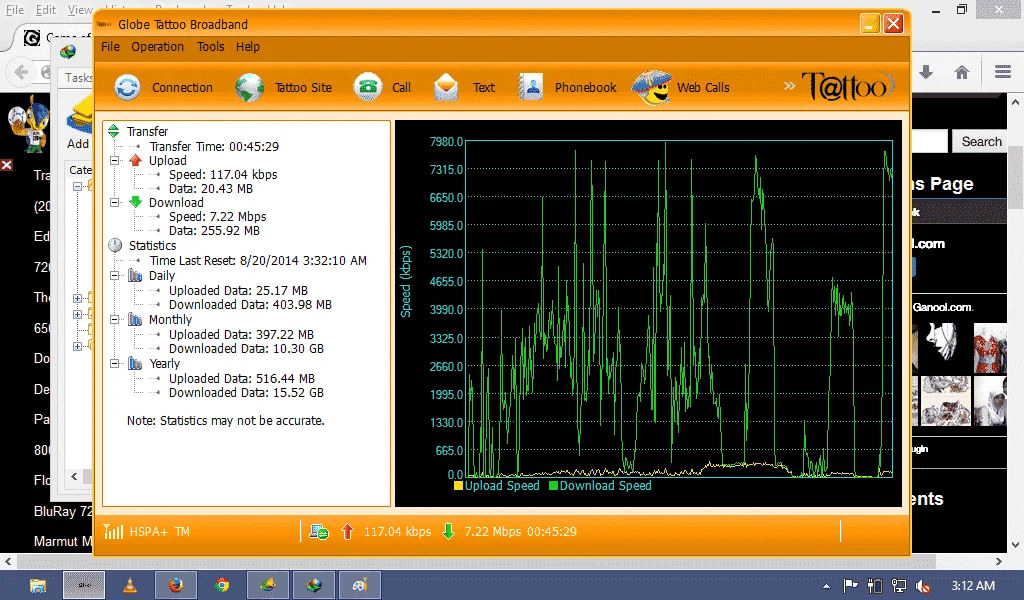
Task: Select Uploaded Data: 516.44 MB row
Action: [242, 379]
